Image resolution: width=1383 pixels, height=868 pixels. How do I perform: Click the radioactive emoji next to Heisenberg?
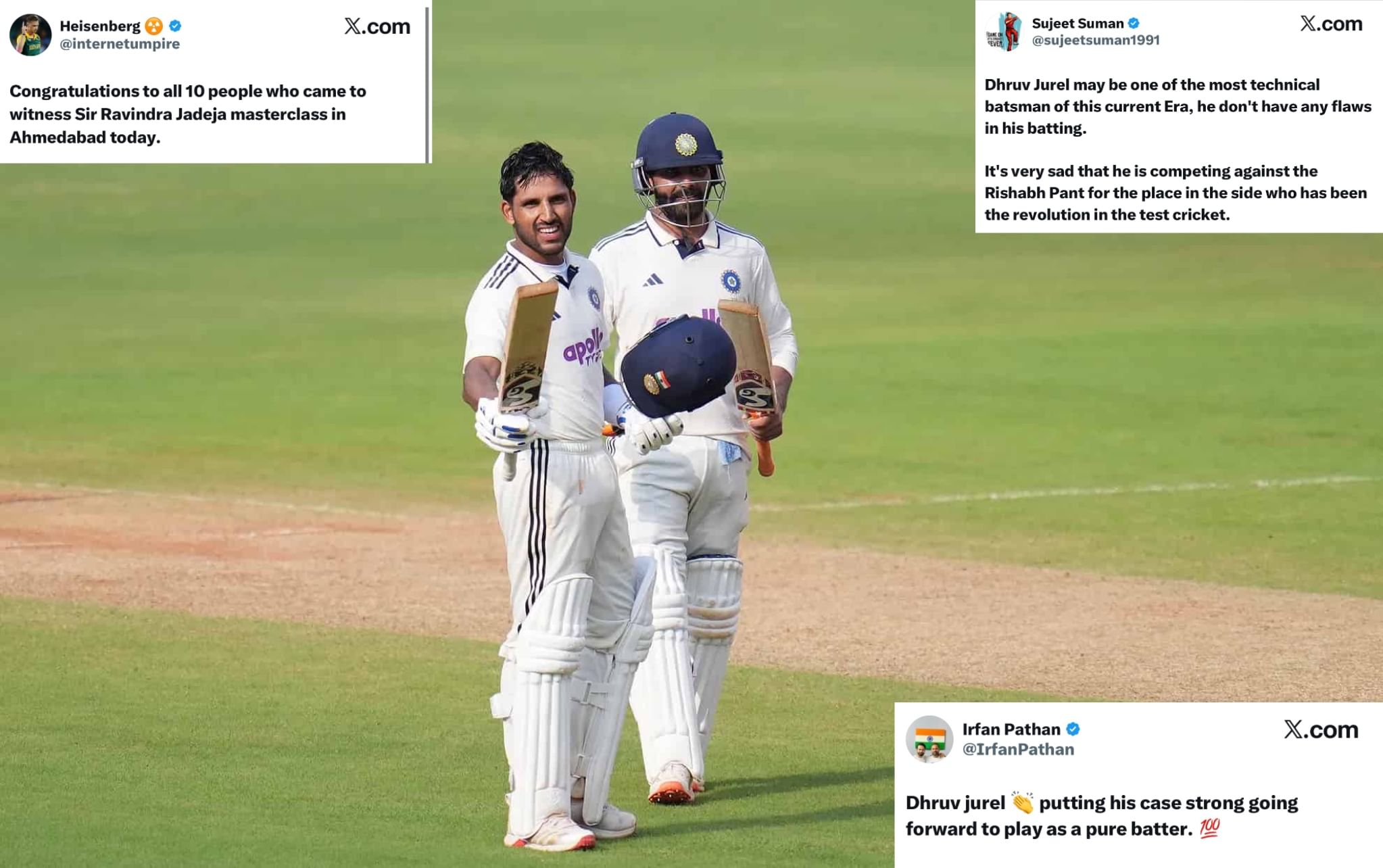click(x=154, y=26)
